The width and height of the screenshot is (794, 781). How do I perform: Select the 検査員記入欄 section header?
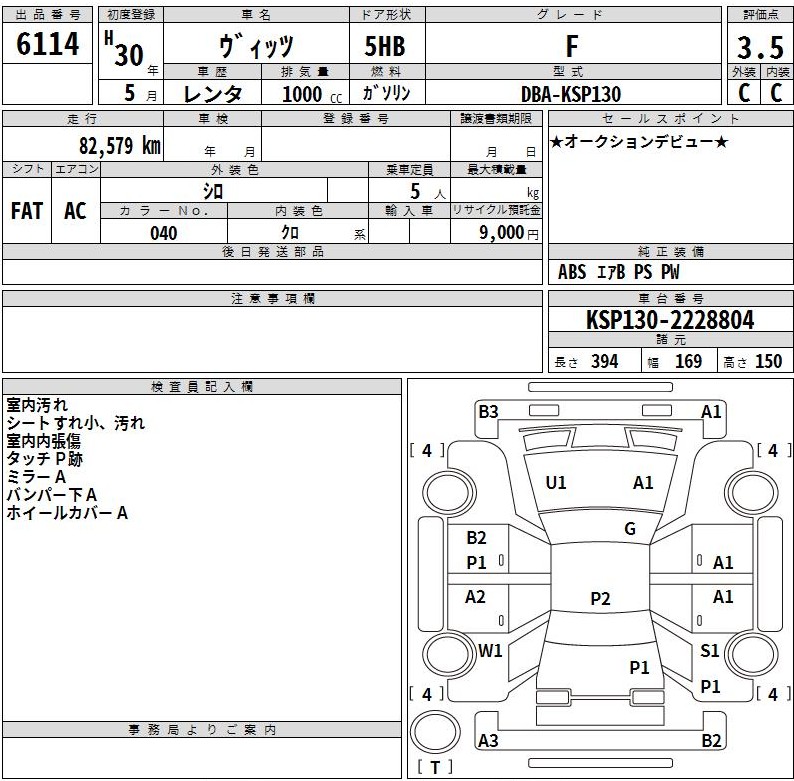coord(202,386)
